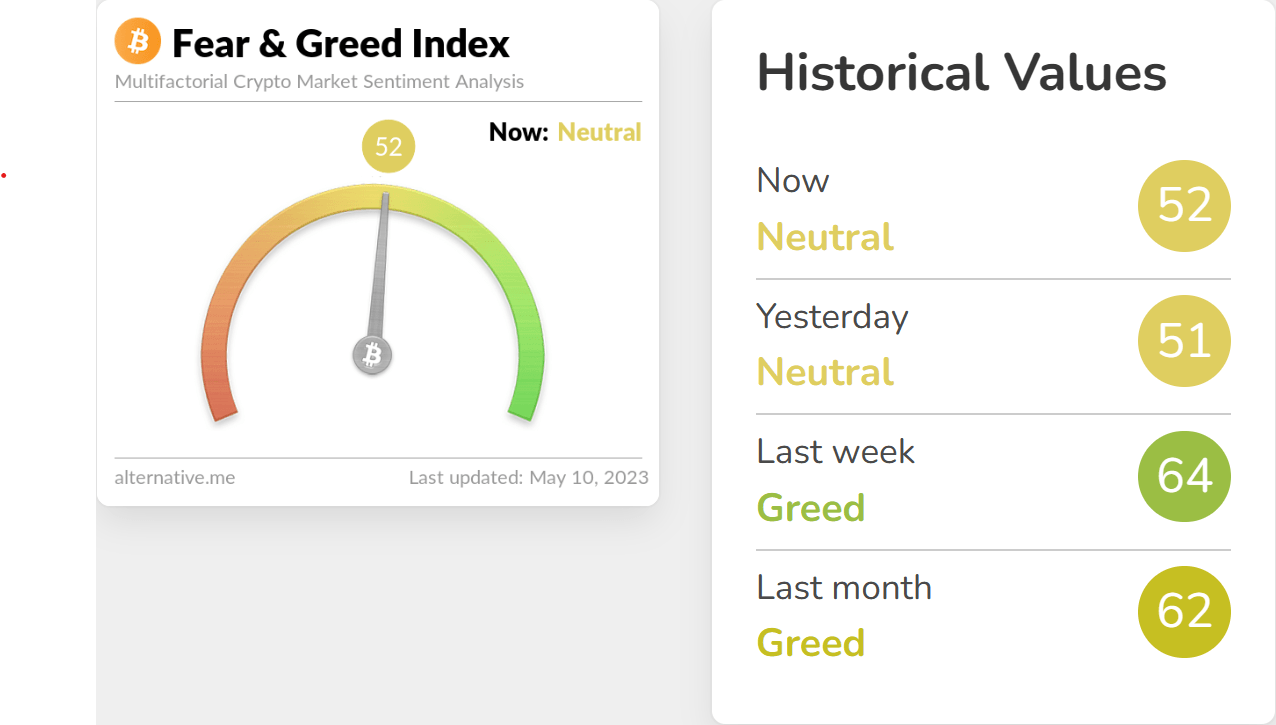Open the alternative.me website link

pyautogui.click(x=176, y=477)
